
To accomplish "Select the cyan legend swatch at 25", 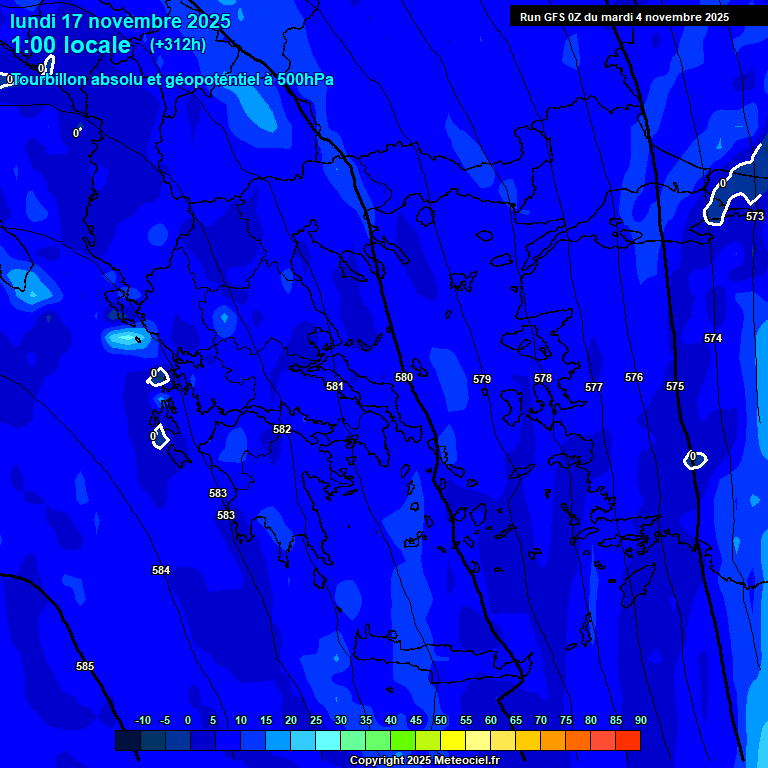I will coord(303,741).
